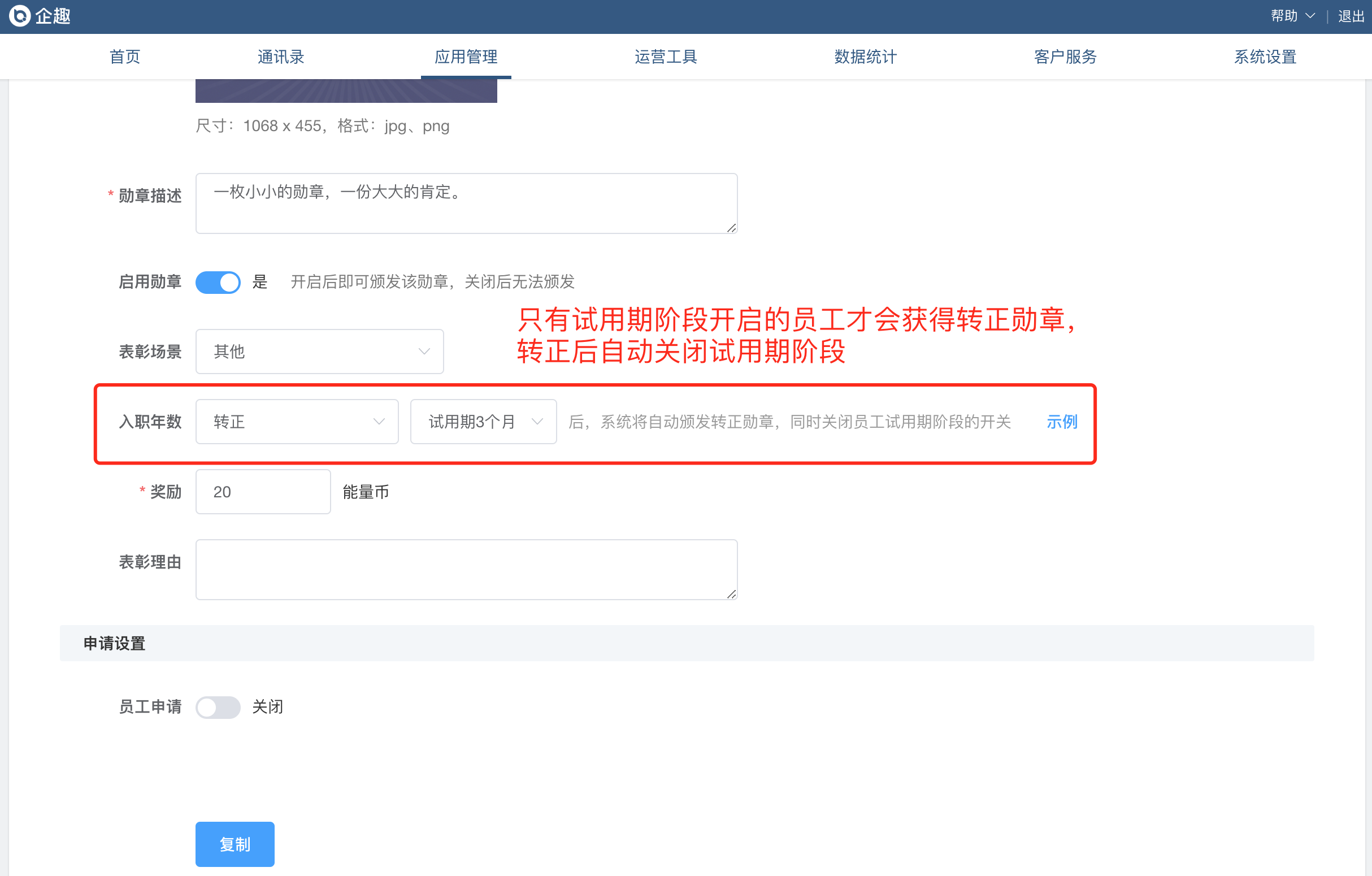Expand the 转正 dropdown for 入职年数
This screenshot has width=1372, height=876.
coord(296,422)
